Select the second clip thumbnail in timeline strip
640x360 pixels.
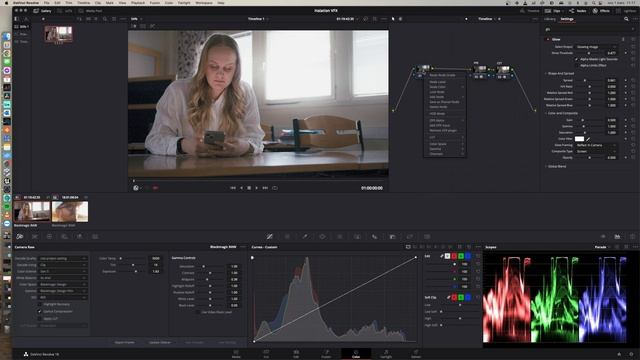(x=70, y=211)
